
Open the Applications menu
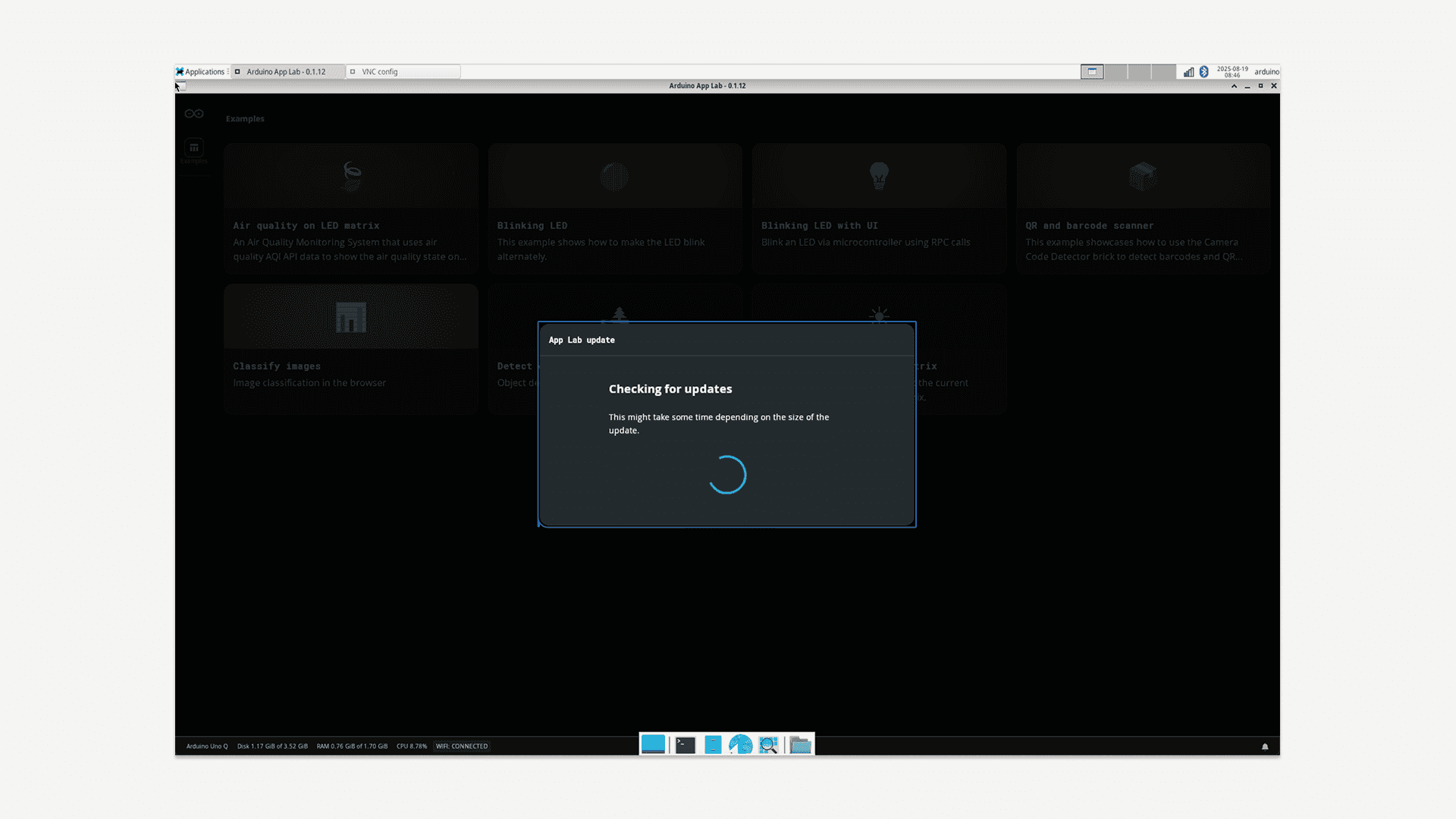click(200, 72)
